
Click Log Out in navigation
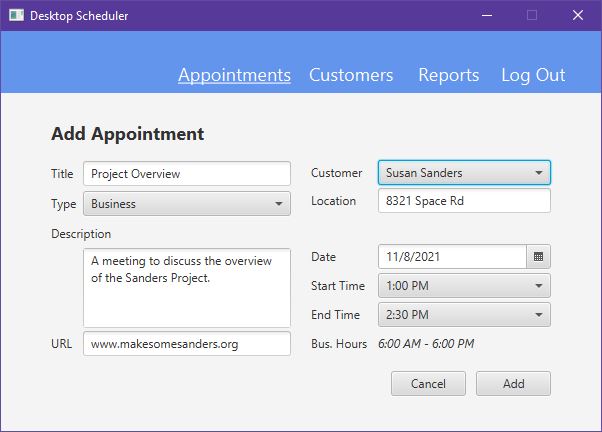click(533, 75)
